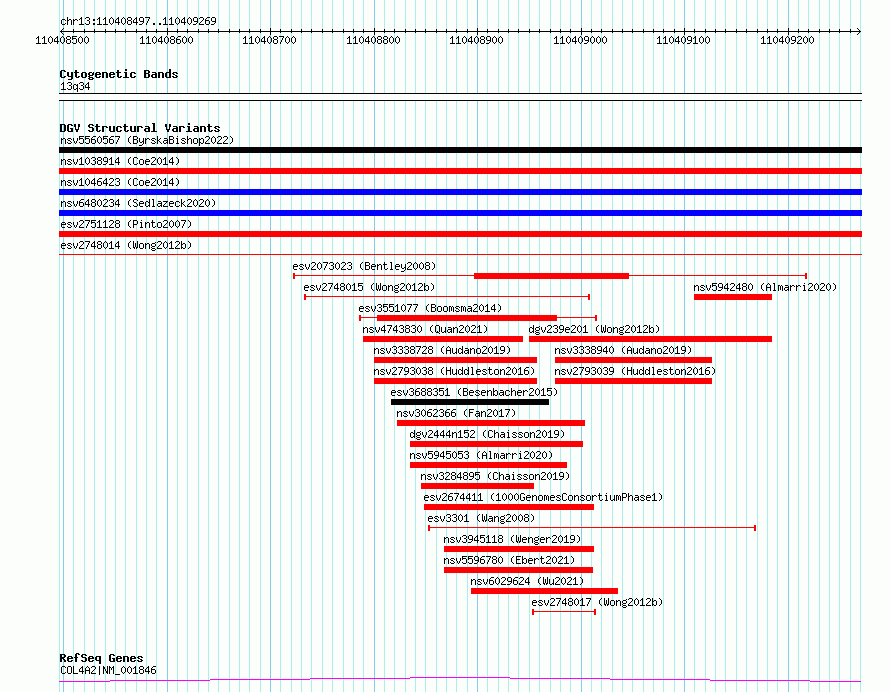Open the esv2751128 (Pinto2007) label
890x692 pixels.
pyautogui.click(x=126, y=224)
